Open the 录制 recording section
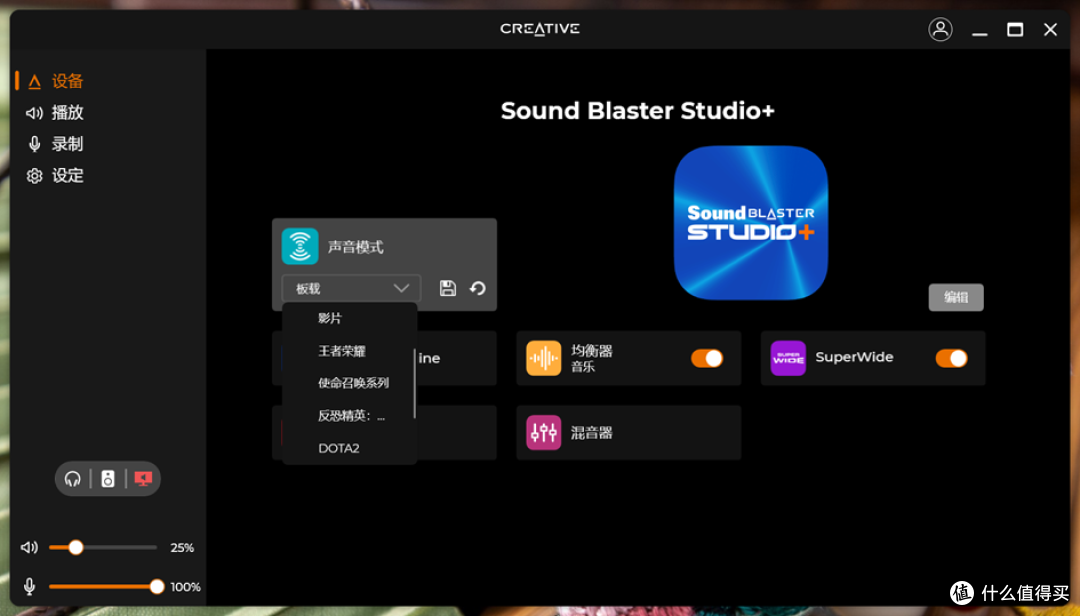 pyautogui.click(x=68, y=144)
